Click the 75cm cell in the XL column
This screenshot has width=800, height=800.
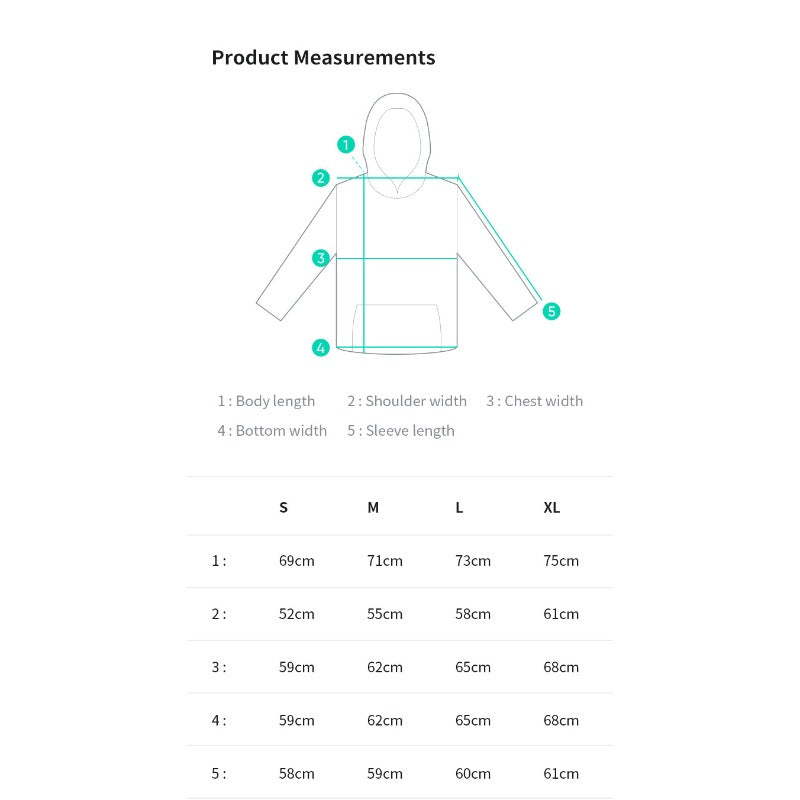pos(561,561)
